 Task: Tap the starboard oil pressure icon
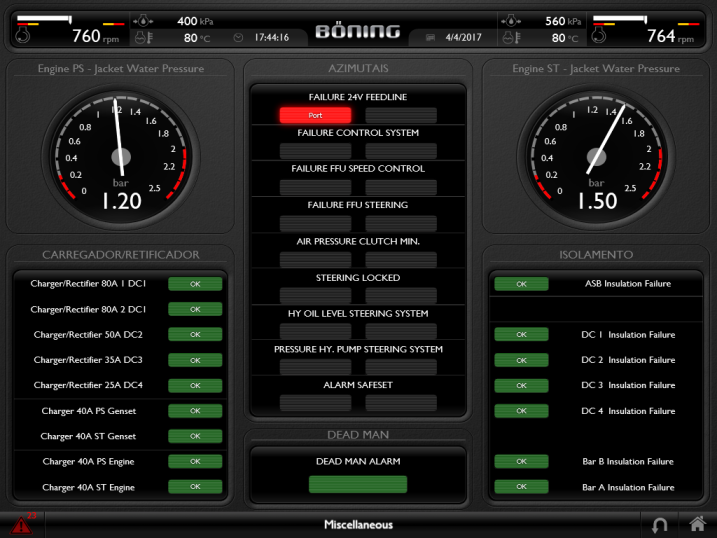coord(511,21)
